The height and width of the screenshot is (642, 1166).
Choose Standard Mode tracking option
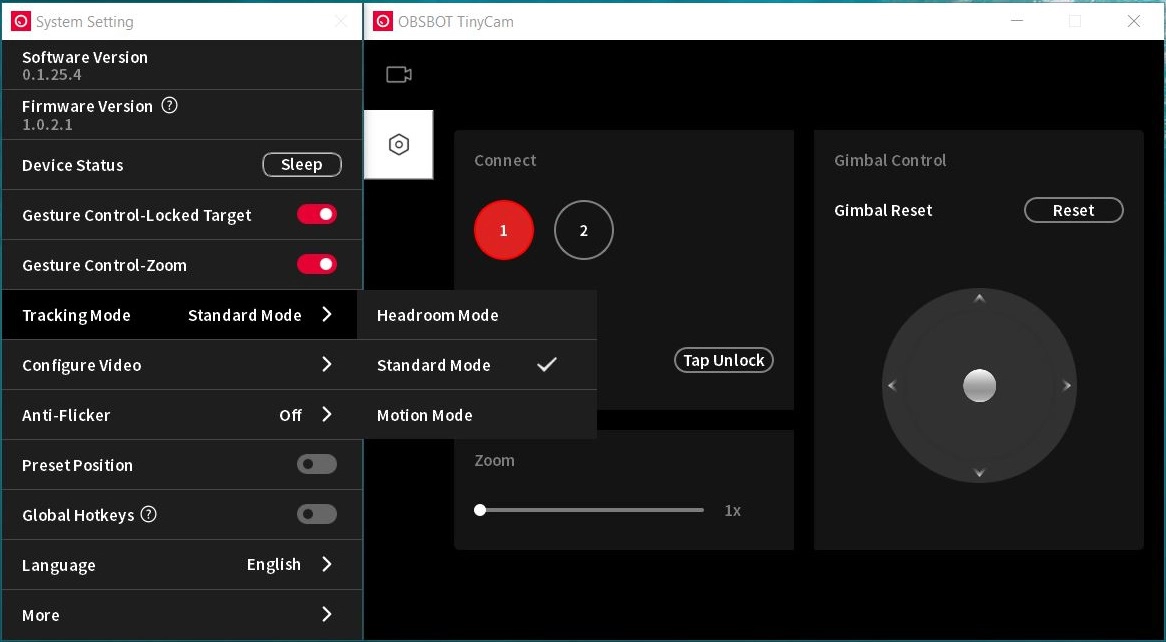point(477,365)
